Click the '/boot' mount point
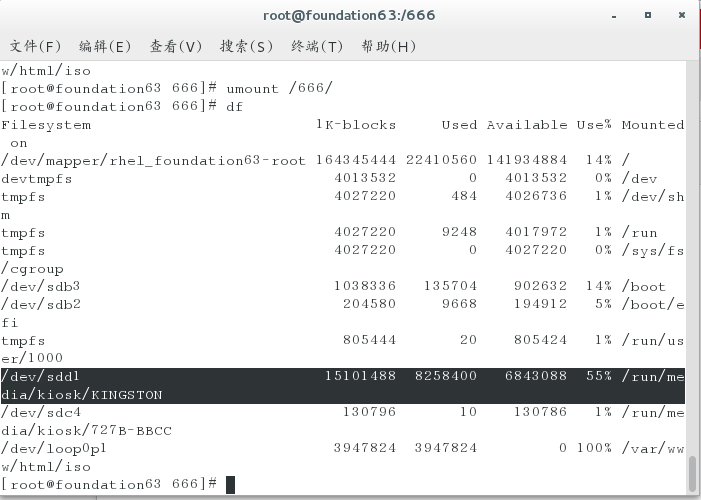This screenshot has height=500, width=701. [x=644, y=287]
